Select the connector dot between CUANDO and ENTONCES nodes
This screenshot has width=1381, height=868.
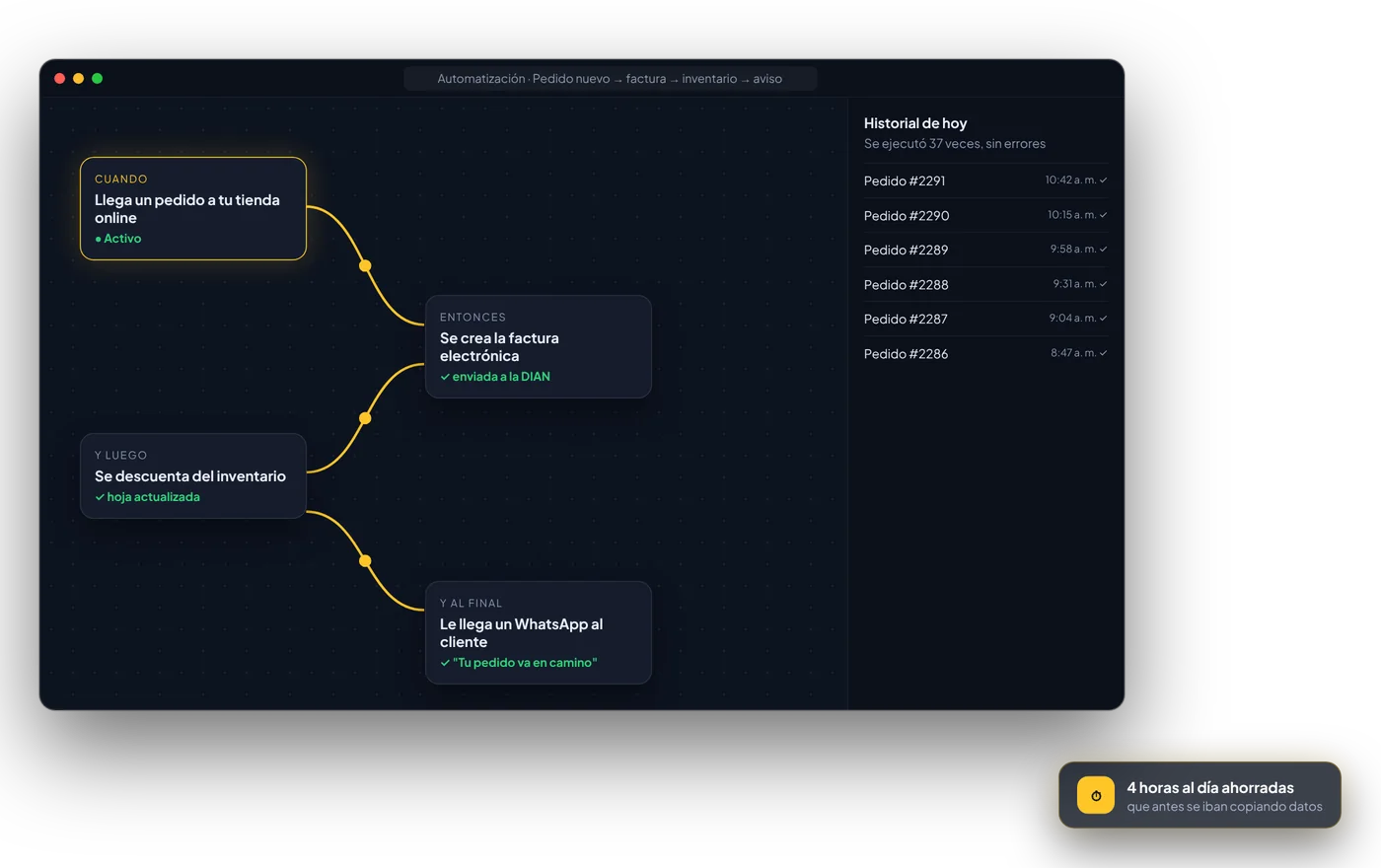pos(365,265)
